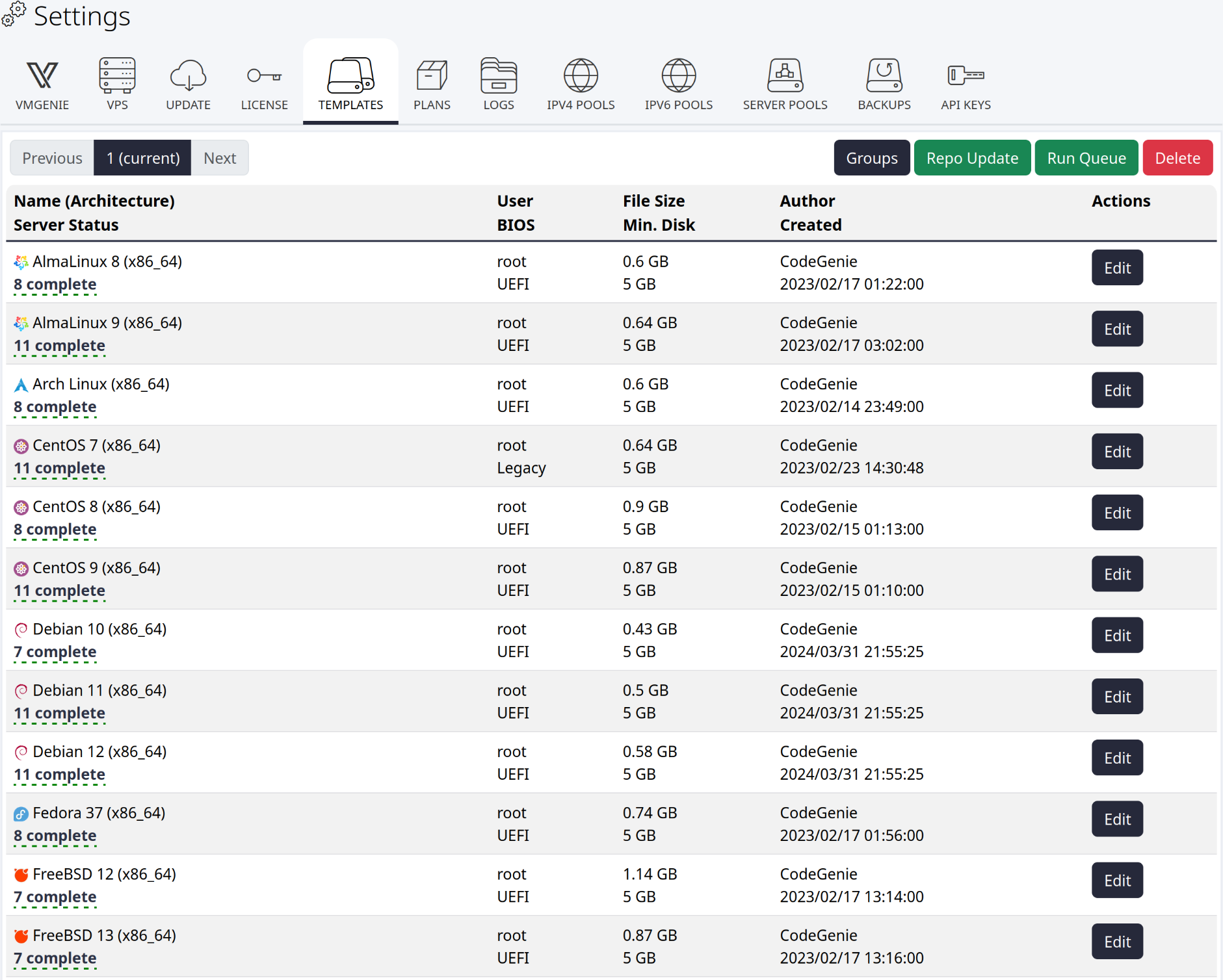This screenshot has width=1223, height=980.
Task: Click the Groups button
Action: (x=872, y=158)
